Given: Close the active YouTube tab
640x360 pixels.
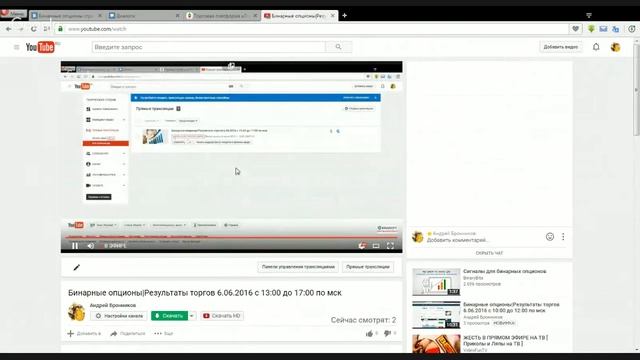Looking at the screenshot, I should point(333,16).
